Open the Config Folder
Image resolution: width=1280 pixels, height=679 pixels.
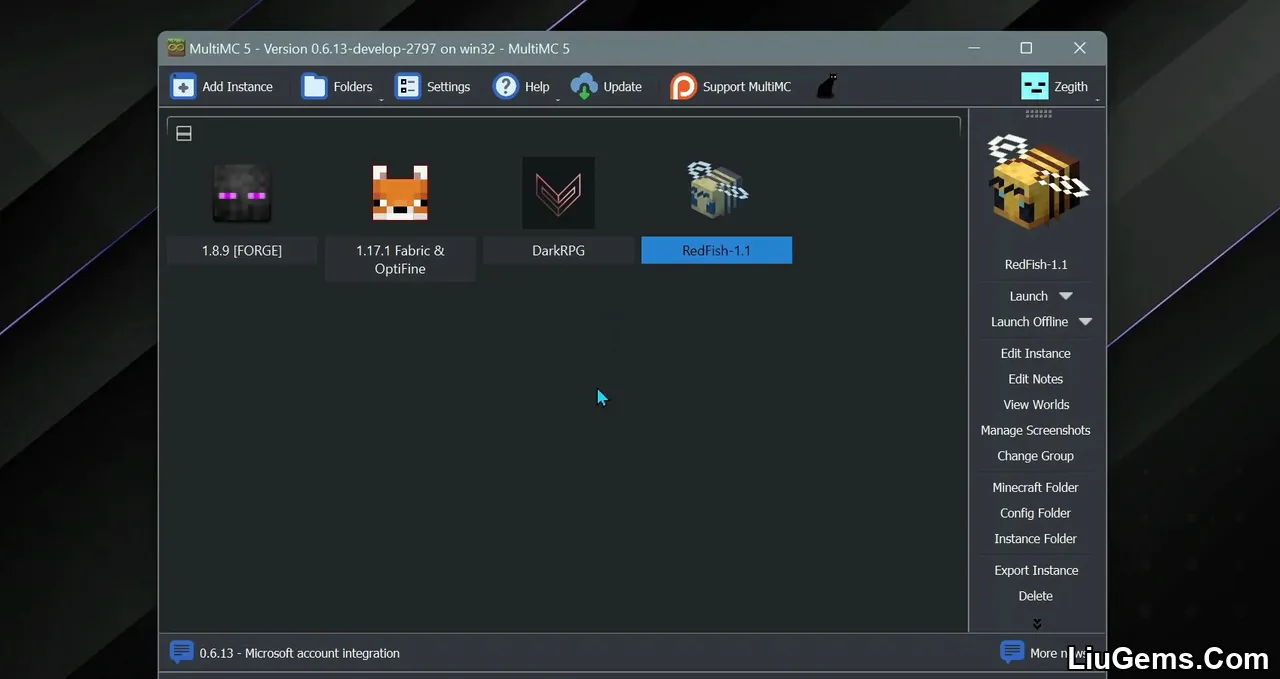pos(1036,513)
